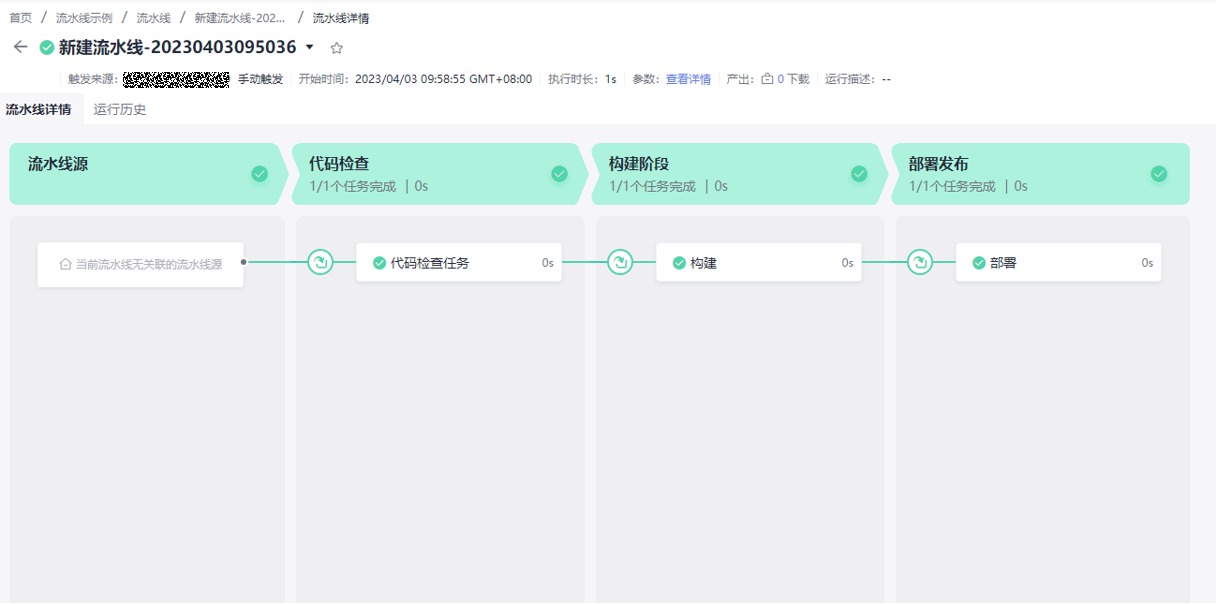Open the 查看详情 parameters link
The image size is (1216, 604).
point(689,79)
